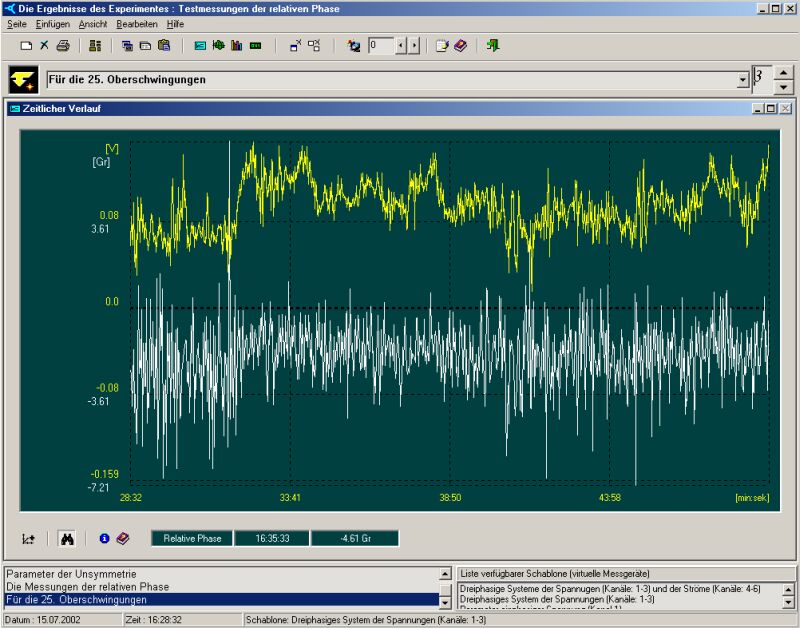
Task: Click the new page toolbar icon
Action: coord(27,46)
